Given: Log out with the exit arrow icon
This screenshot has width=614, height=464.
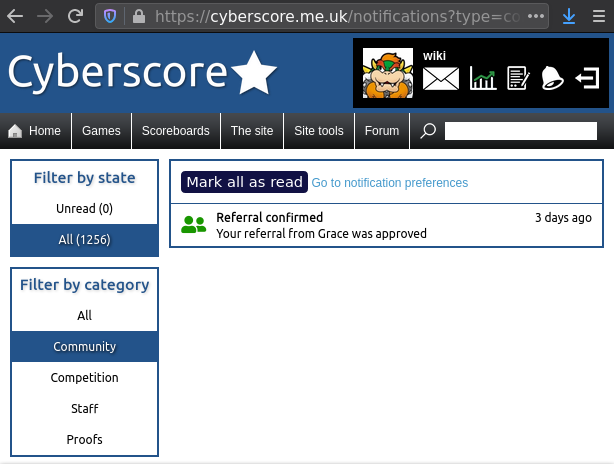Looking at the screenshot, I should [587, 78].
